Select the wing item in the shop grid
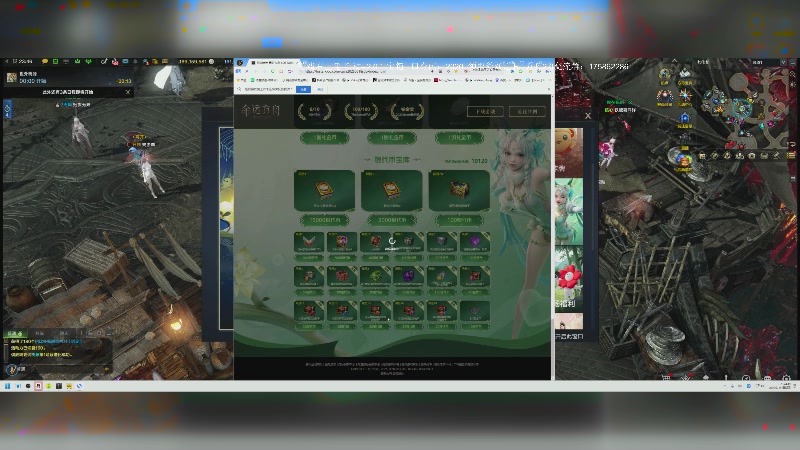 pos(309,242)
